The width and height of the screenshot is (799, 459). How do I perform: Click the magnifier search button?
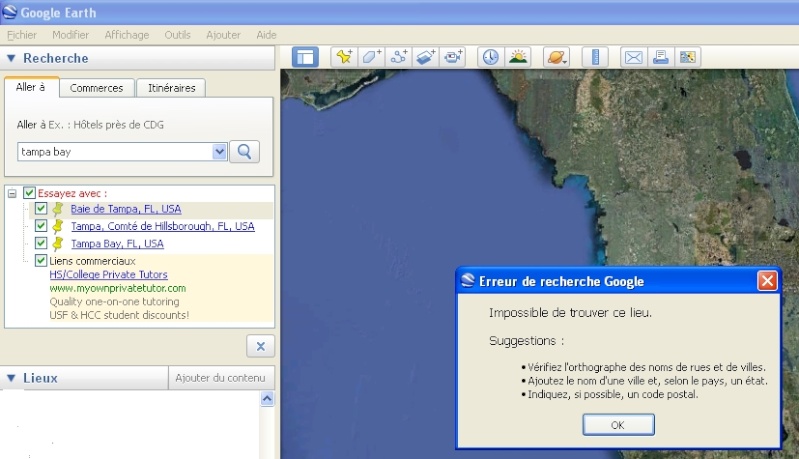(245, 152)
